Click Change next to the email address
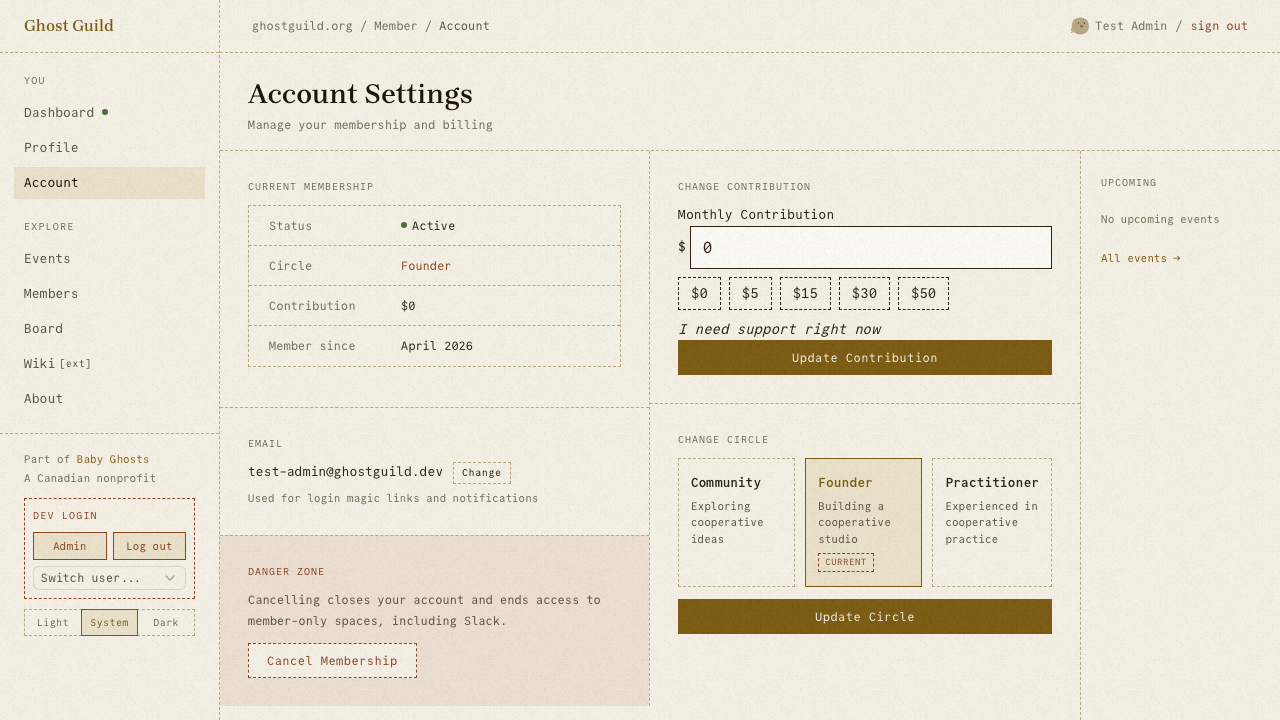 click(x=482, y=473)
